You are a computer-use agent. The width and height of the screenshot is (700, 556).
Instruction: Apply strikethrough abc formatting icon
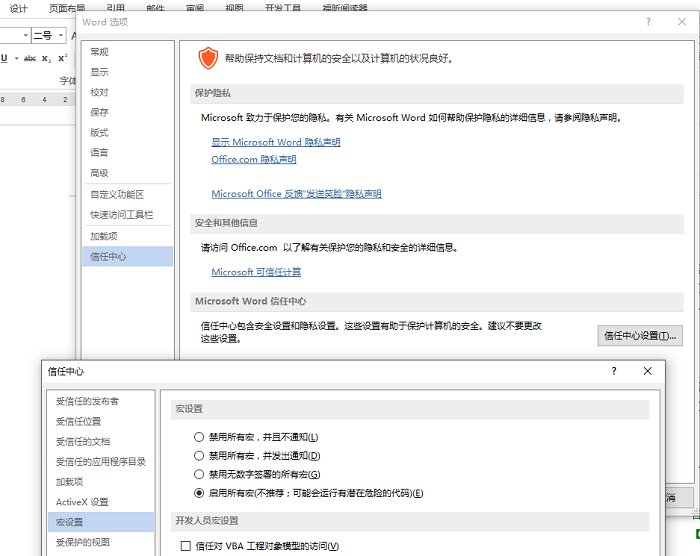30,59
